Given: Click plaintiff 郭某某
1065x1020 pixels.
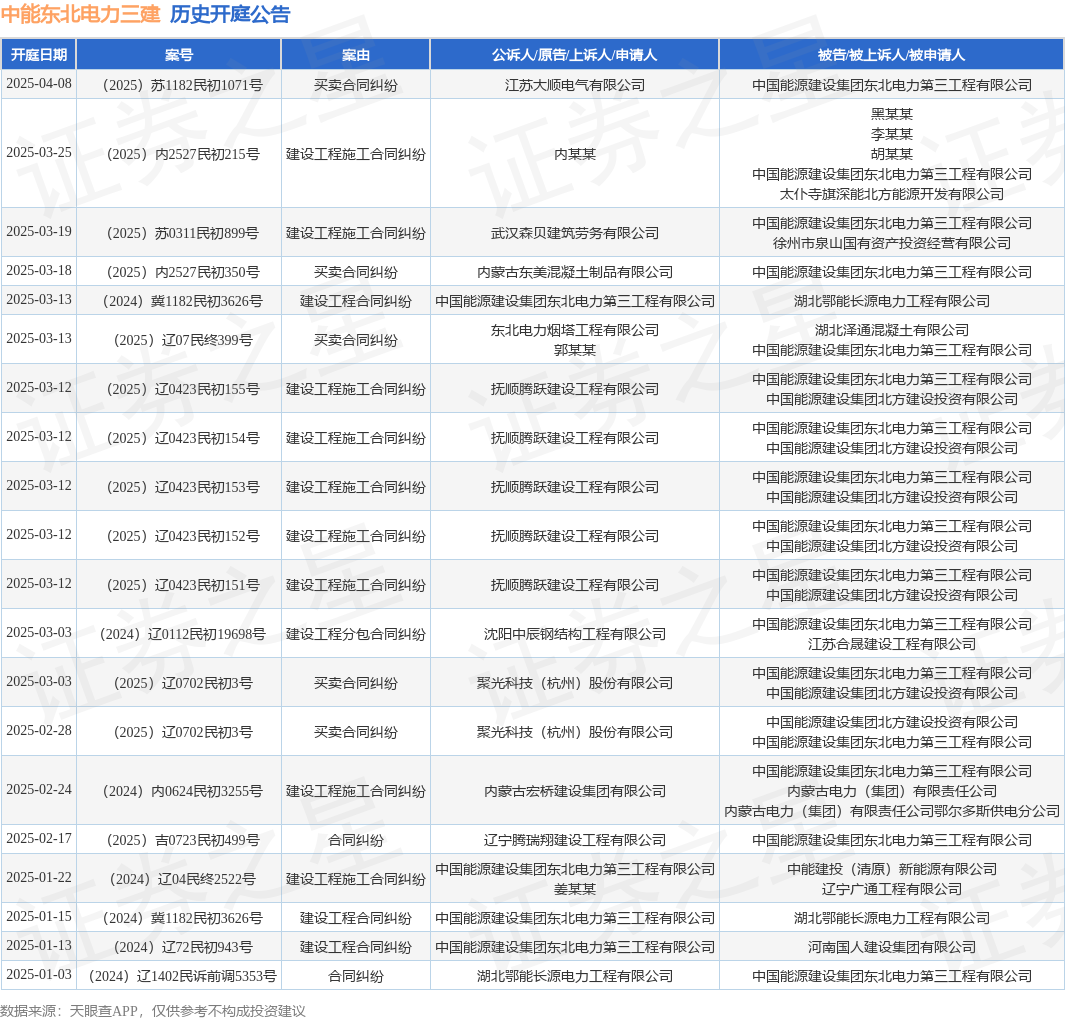Looking at the screenshot, I should [575, 350].
